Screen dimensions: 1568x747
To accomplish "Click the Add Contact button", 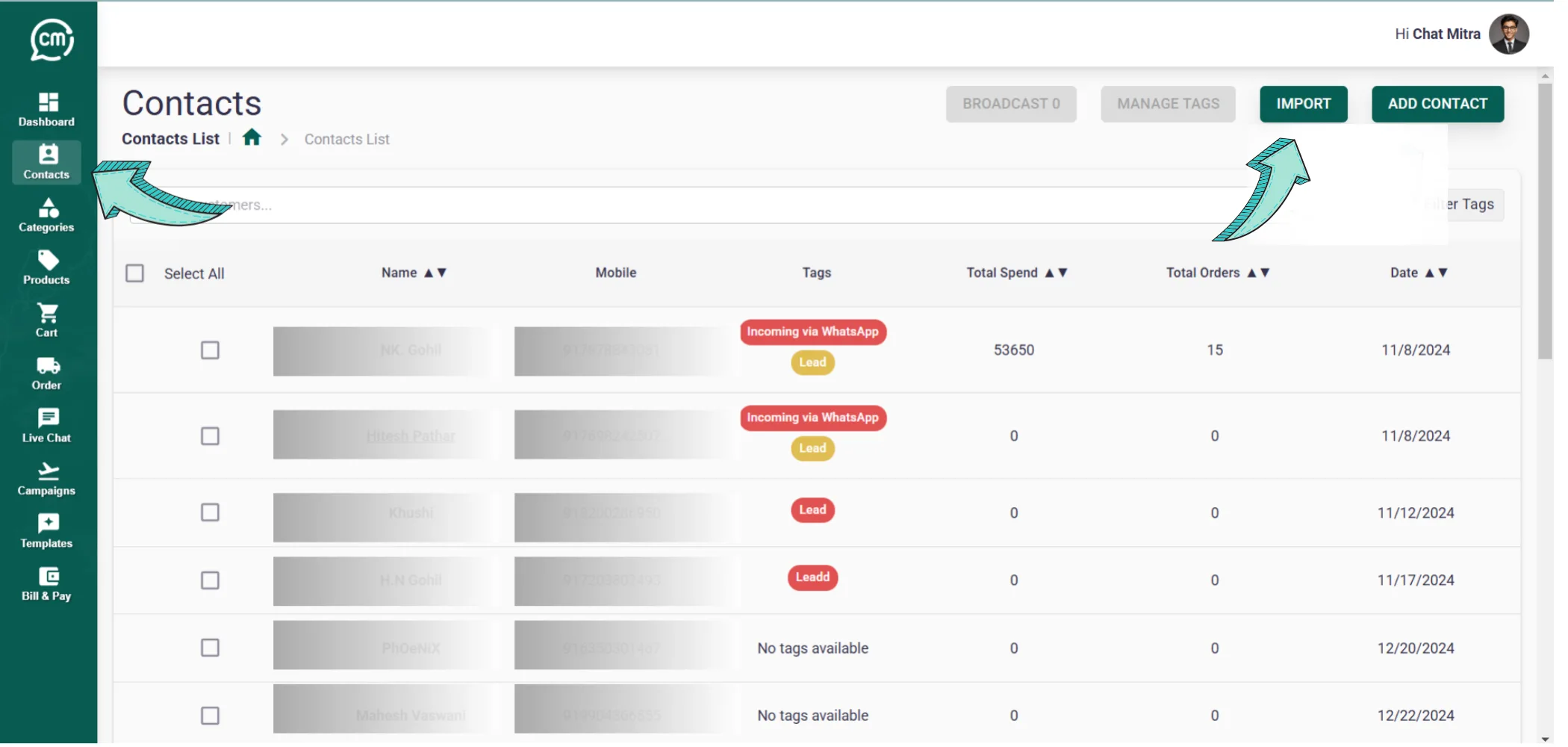I will tap(1437, 104).
